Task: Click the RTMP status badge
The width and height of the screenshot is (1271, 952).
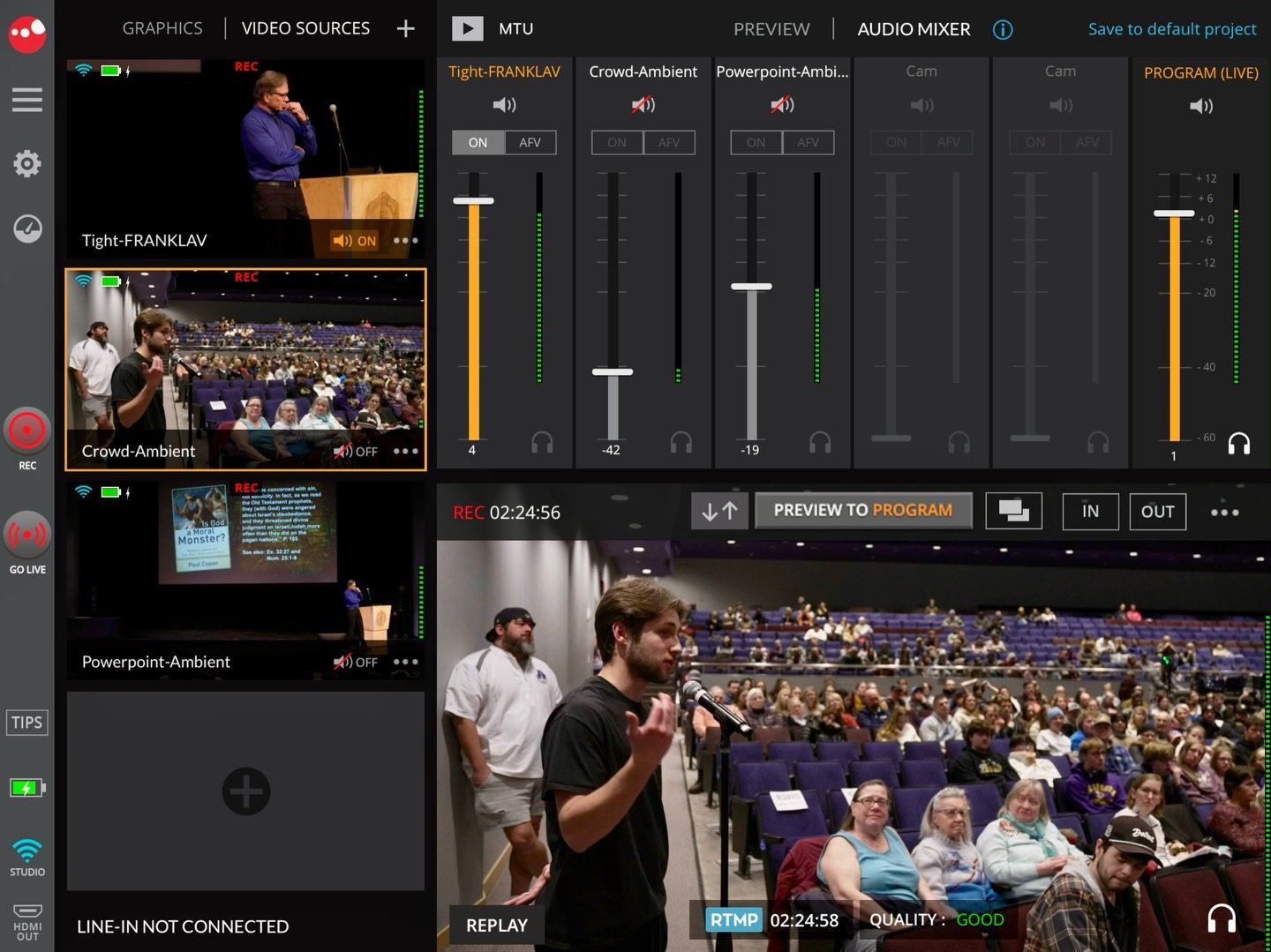Action: (x=734, y=920)
